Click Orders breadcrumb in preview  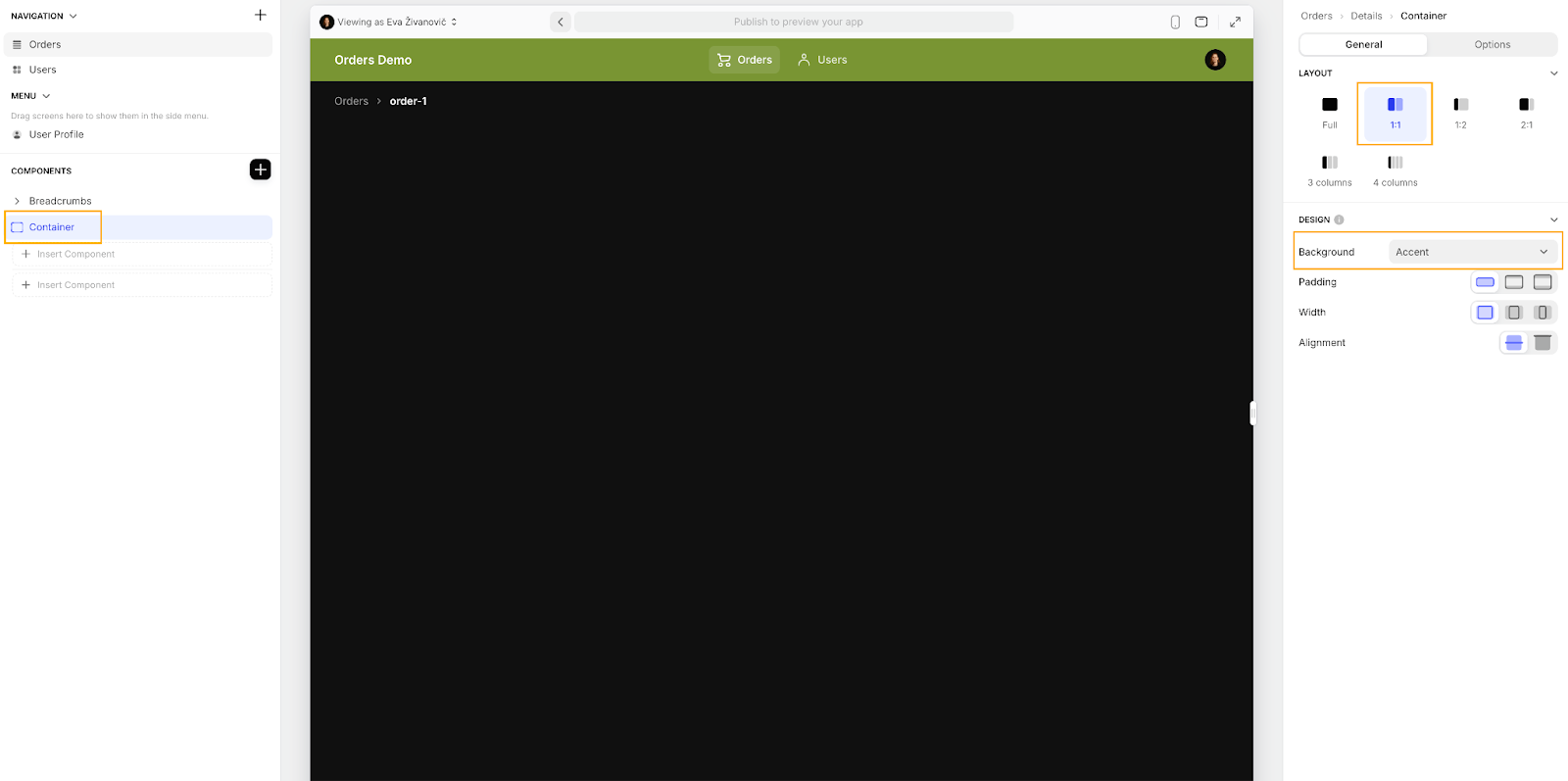tap(351, 101)
